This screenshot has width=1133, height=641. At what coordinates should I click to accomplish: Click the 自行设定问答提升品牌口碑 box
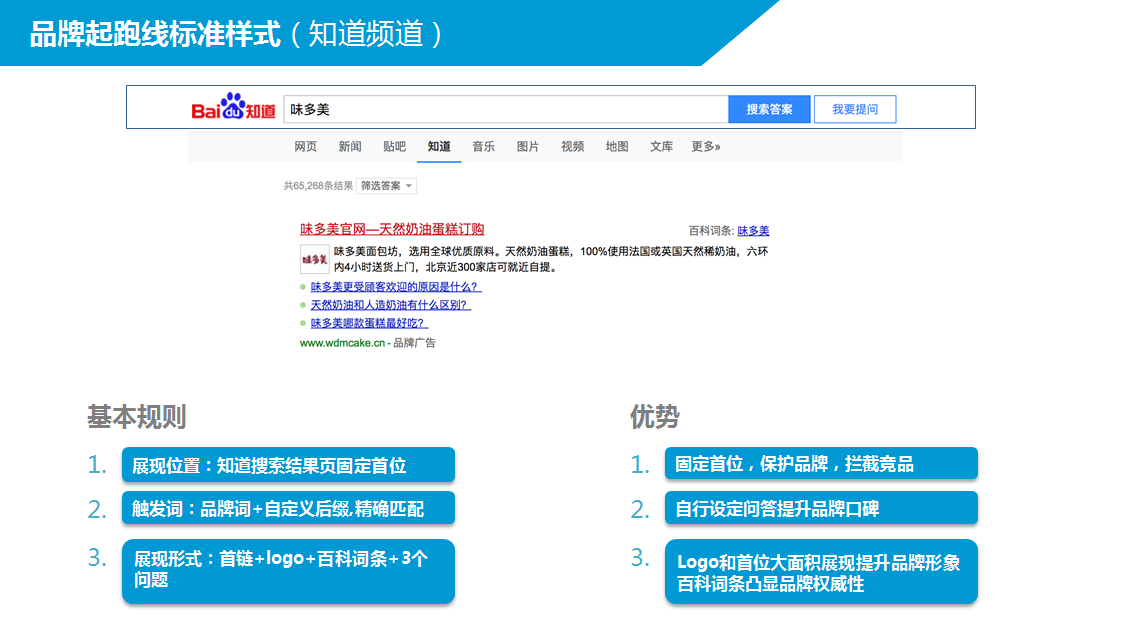click(x=821, y=508)
